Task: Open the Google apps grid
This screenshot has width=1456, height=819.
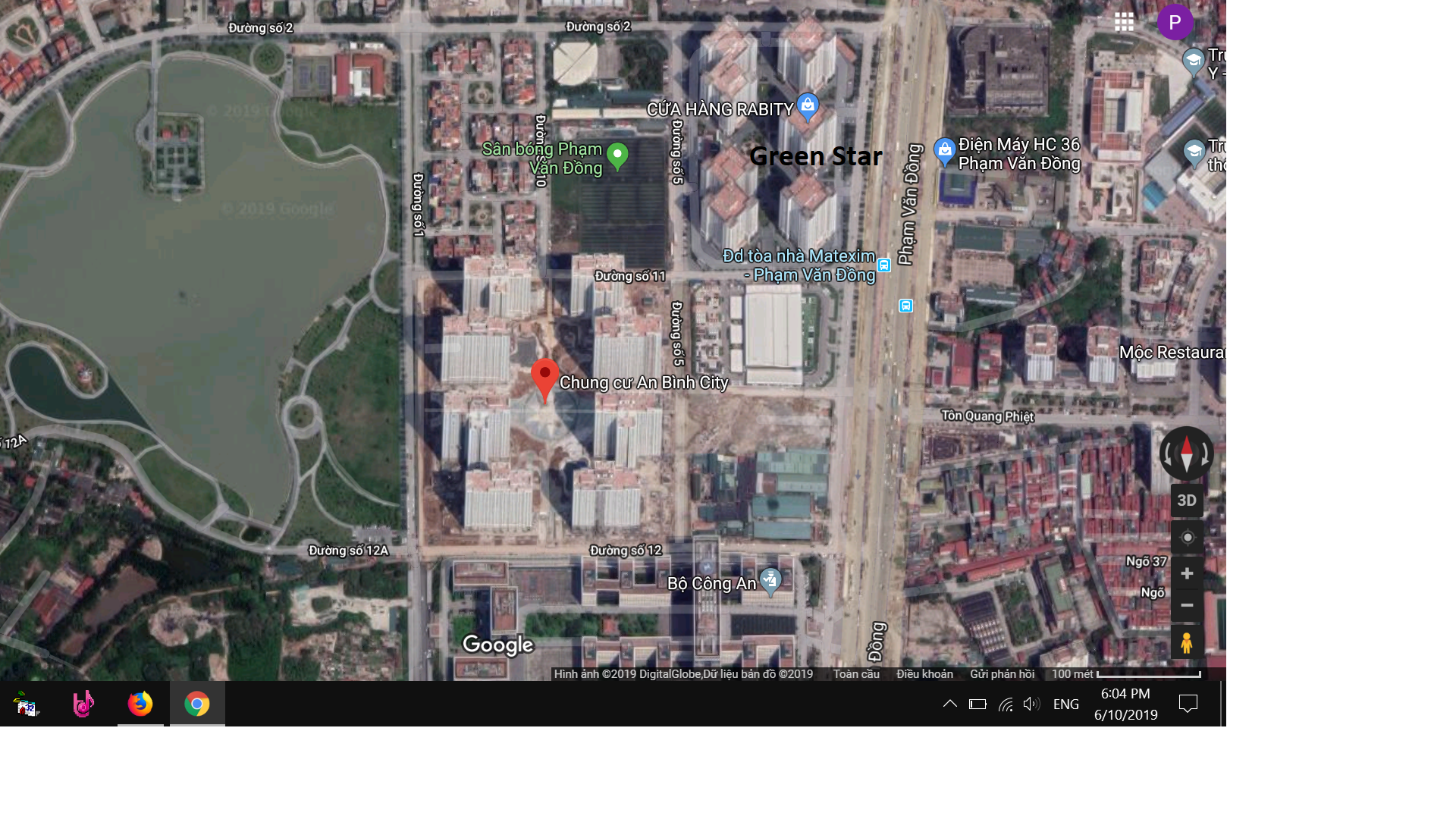Action: pyautogui.click(x=1124, y=22)
